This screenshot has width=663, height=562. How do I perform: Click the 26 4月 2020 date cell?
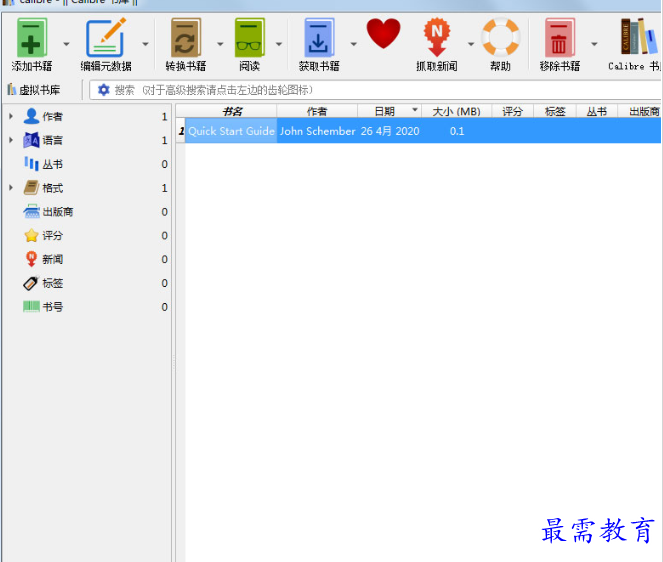click(390, 131)
